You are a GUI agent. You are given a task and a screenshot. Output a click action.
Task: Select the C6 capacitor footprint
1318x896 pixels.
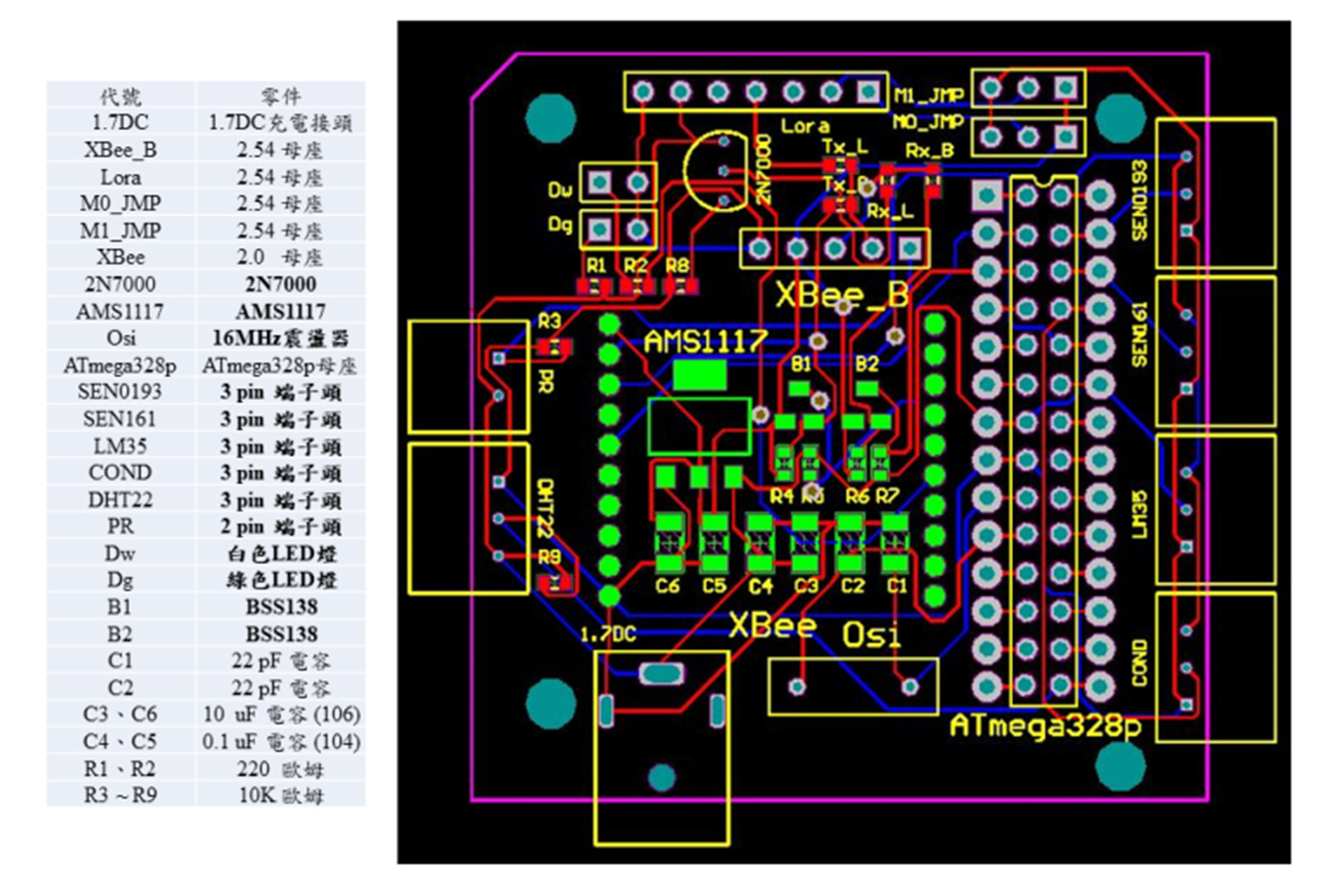(x=669, y=542)
